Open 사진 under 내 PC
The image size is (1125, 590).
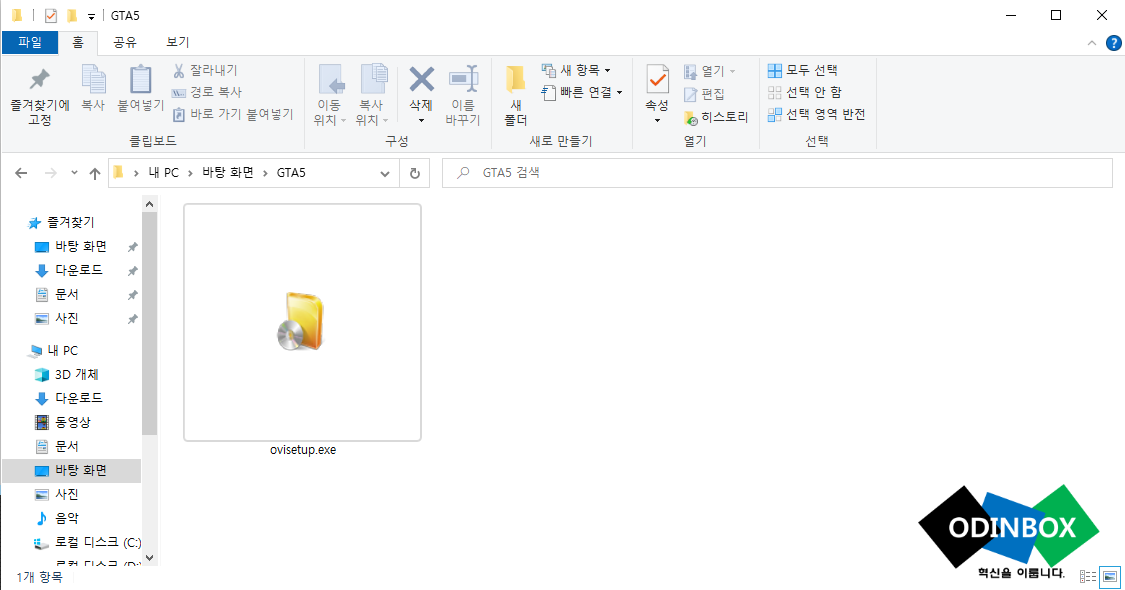67,494
